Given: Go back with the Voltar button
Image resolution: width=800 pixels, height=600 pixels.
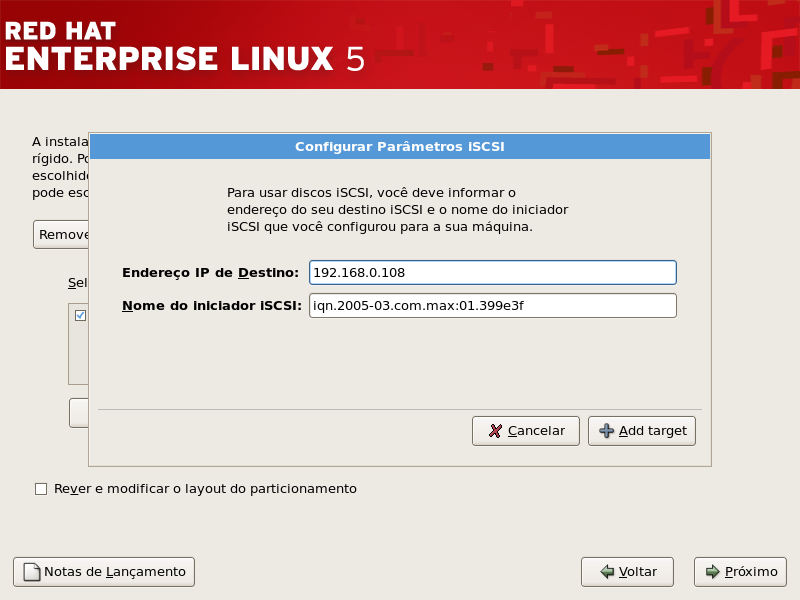Looking at the screenshot, I should coord(627,572).
